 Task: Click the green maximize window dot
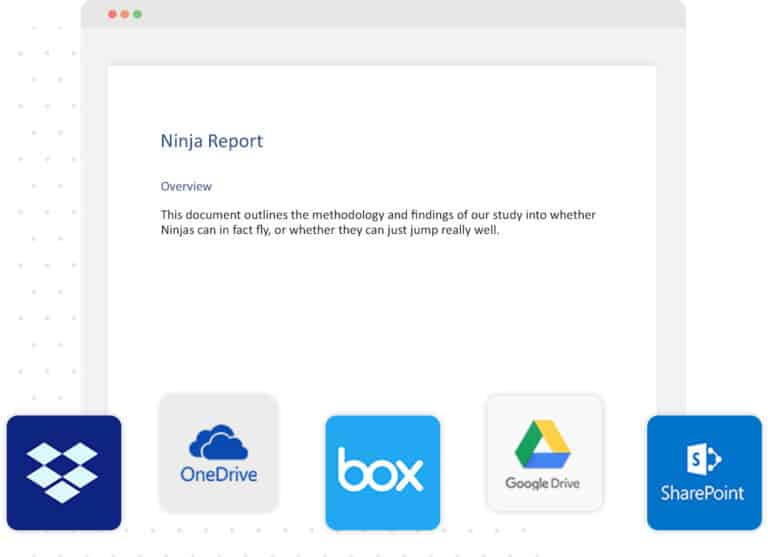[x=138, y=14]
